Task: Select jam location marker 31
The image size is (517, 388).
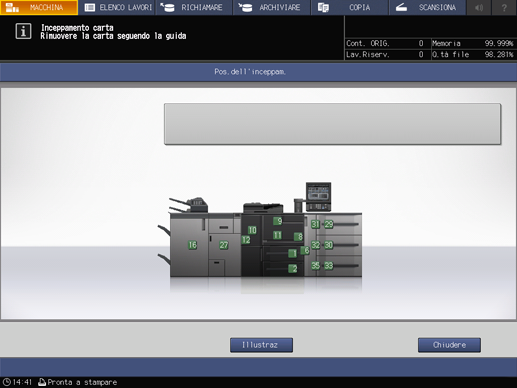Action: tap(315, 224)
